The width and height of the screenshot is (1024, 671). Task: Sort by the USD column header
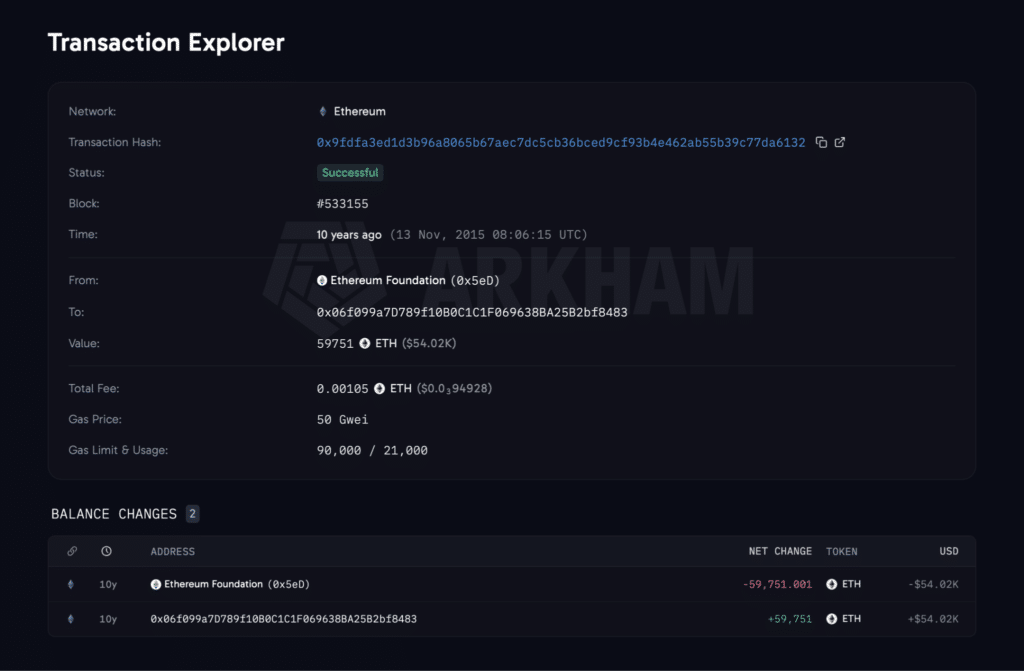[949, 551]
